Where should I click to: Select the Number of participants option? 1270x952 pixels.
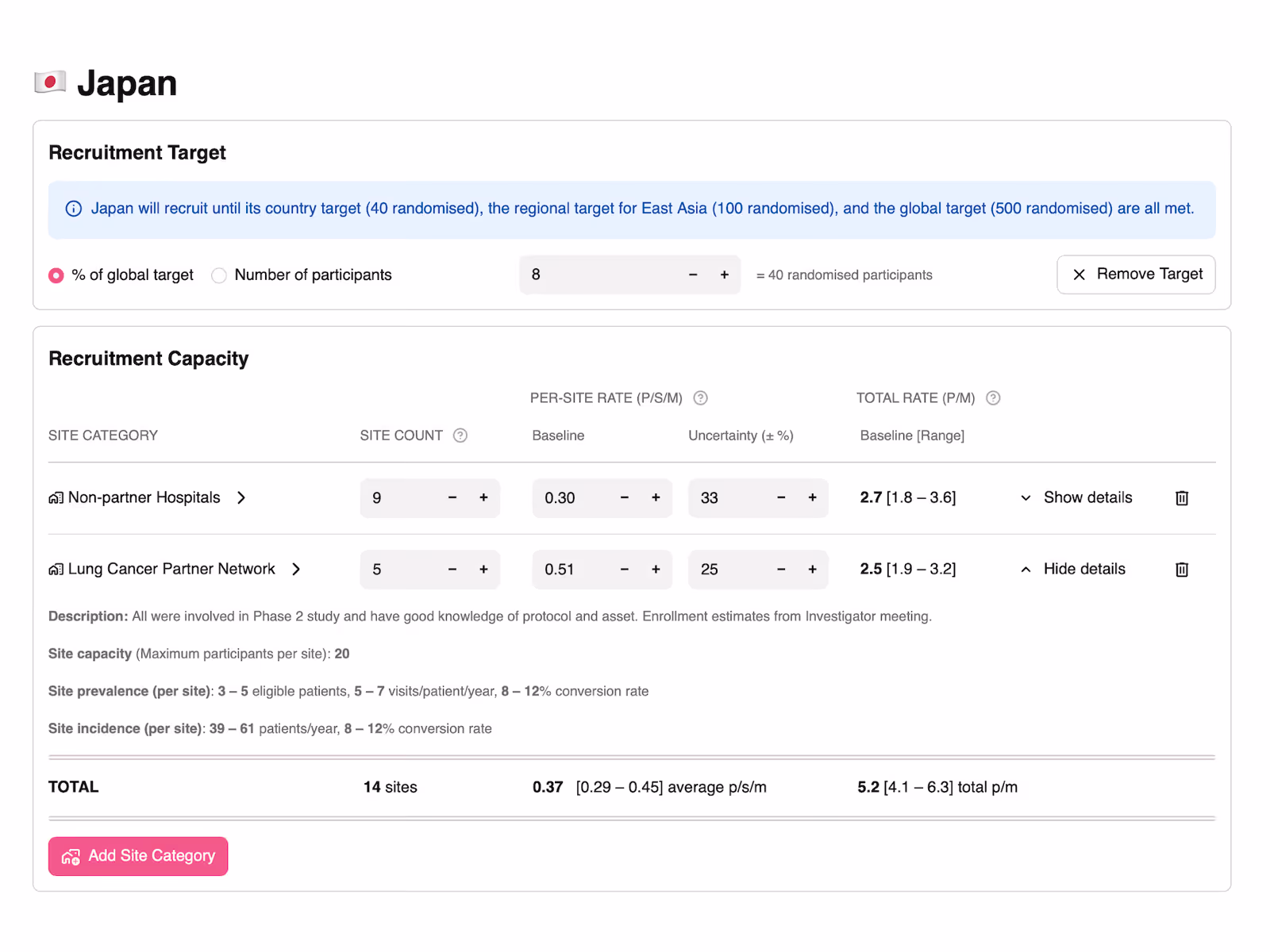pos(219,275)
